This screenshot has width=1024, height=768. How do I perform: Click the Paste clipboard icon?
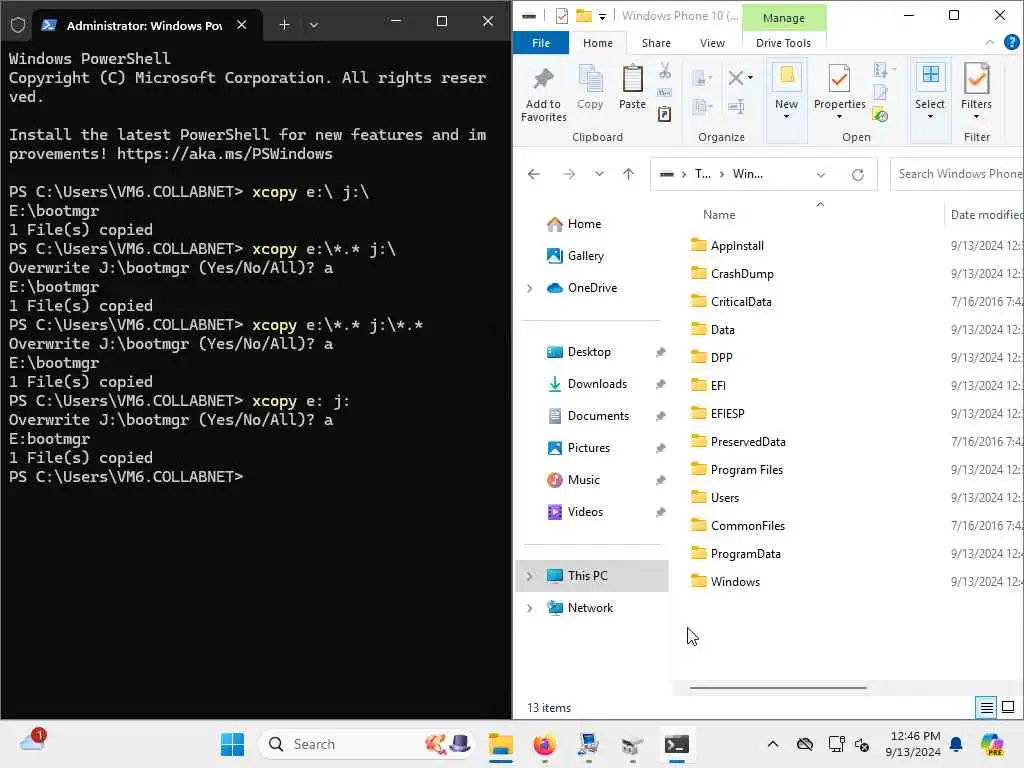pos(632,79)
